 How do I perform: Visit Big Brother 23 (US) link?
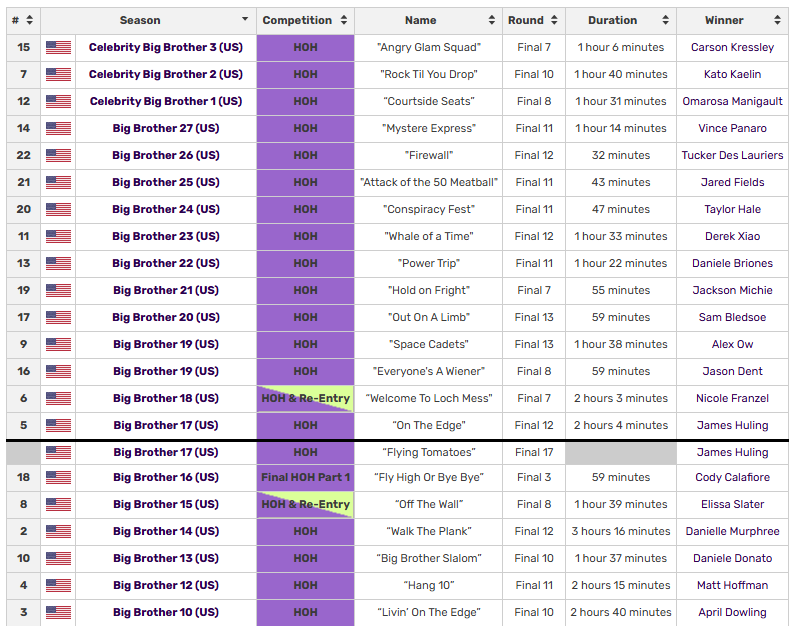[x=166, y=236]
